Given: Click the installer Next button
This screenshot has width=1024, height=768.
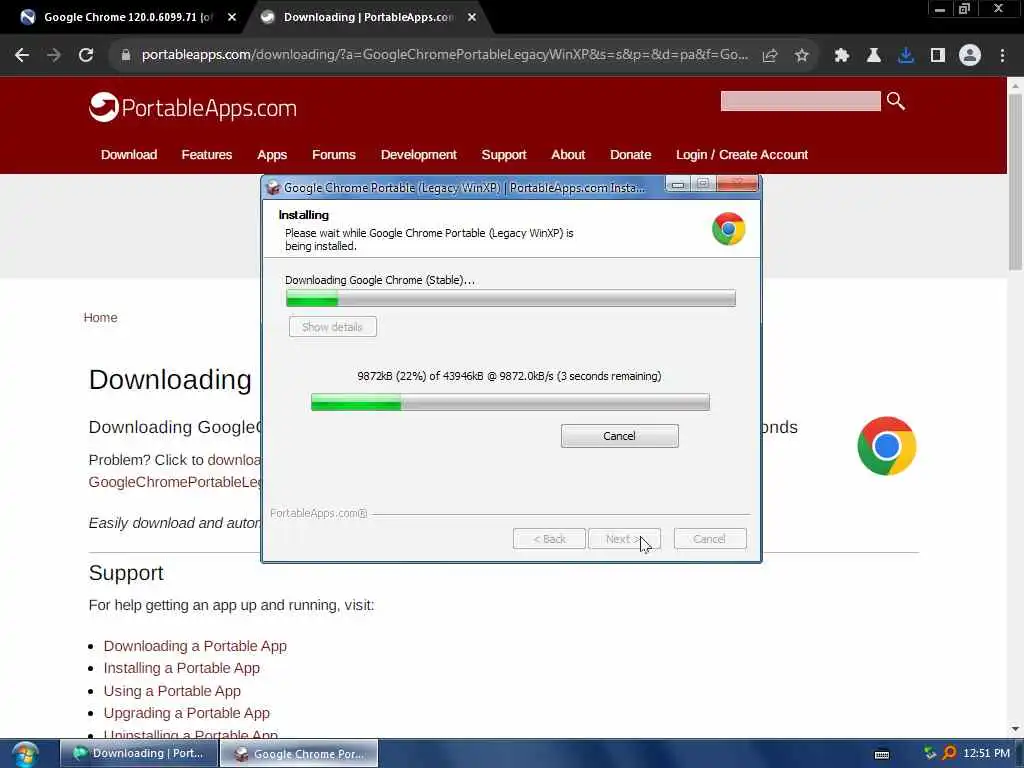Looking at the screenshot, I should pos(624,539).
